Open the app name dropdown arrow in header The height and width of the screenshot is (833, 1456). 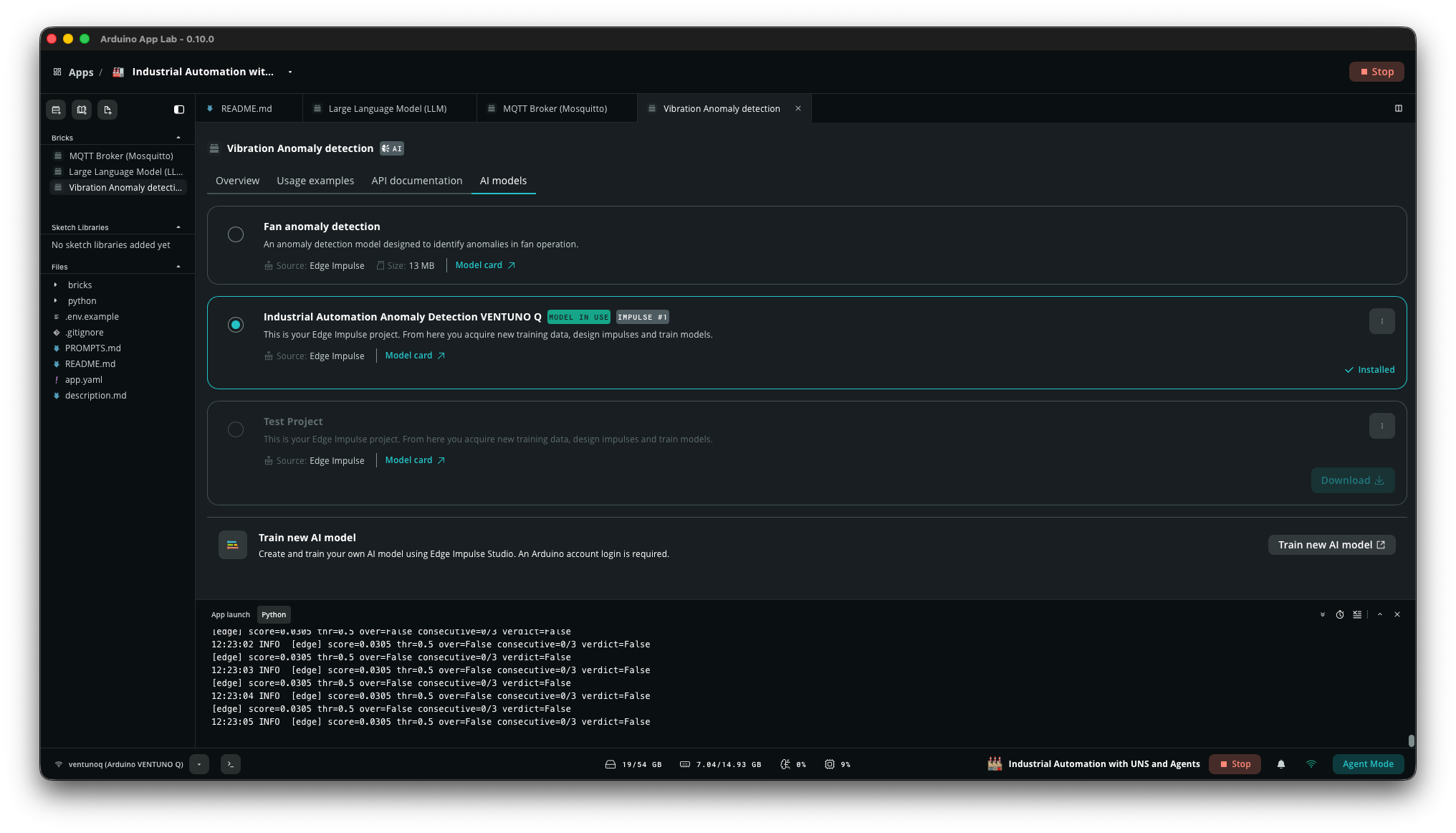pyautogui.click(x=290, y=72)
